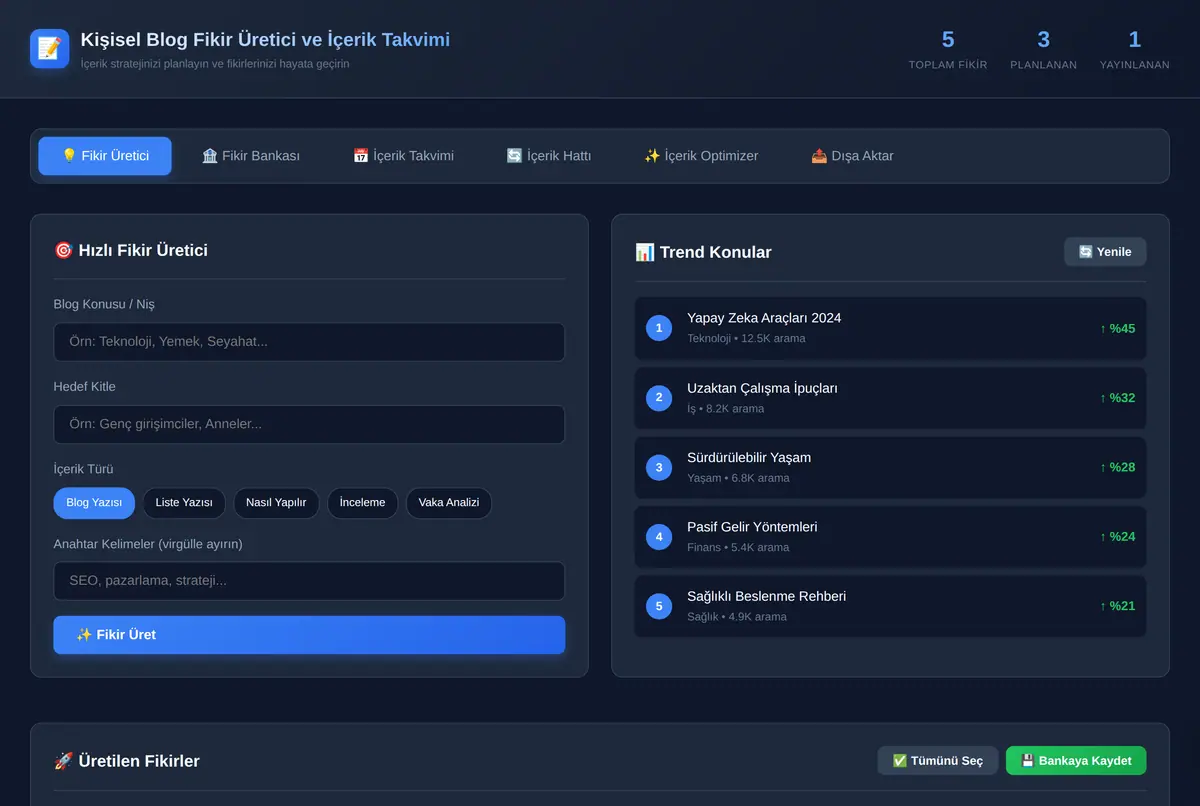Click rank badge 5 beside Sağlıklı Beslenme Rehberi
The height and width of the screenshot is (806, 1200).
(x=659, y=606)
